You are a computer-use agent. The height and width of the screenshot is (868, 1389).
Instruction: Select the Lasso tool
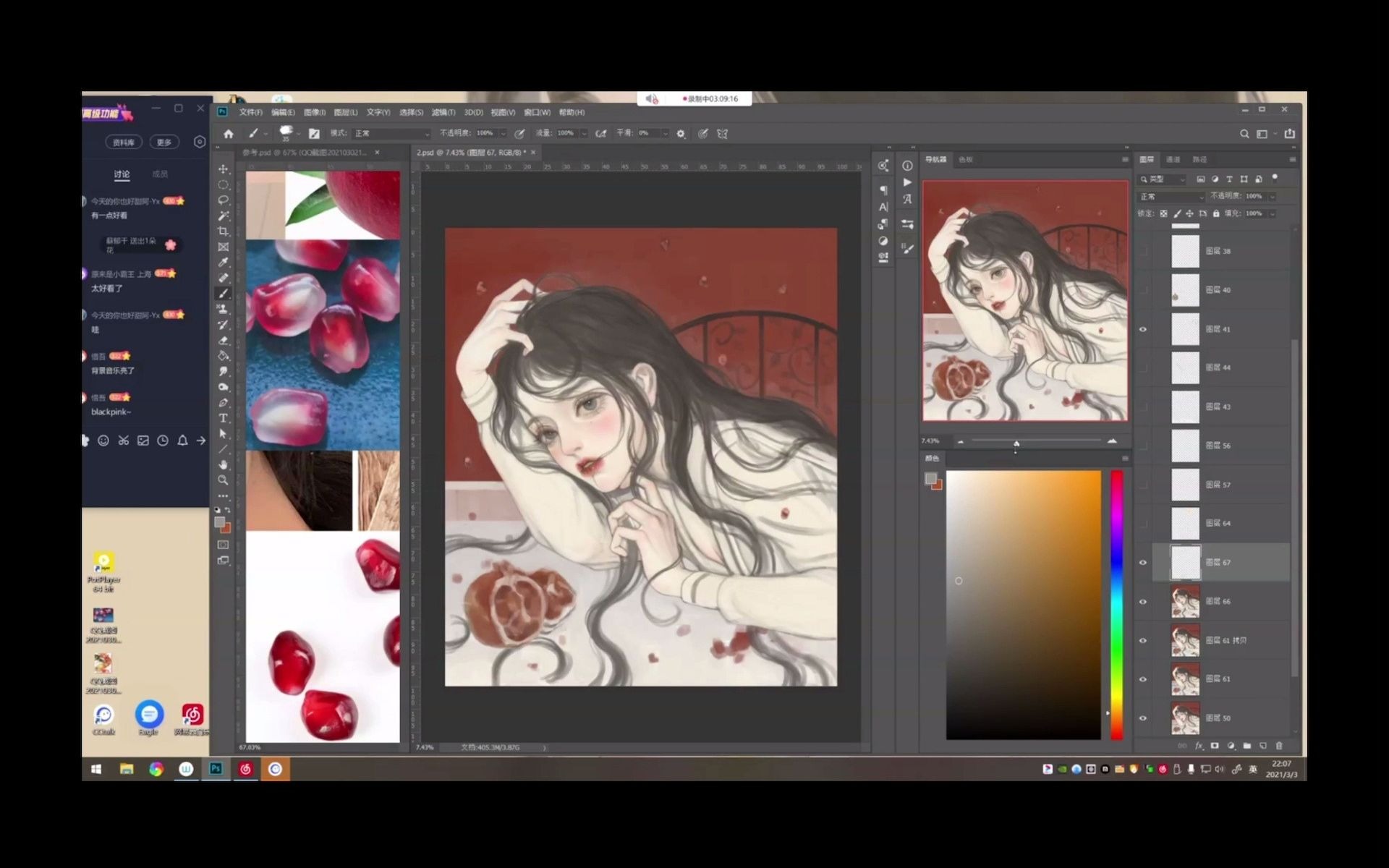[x=223, y=200]
